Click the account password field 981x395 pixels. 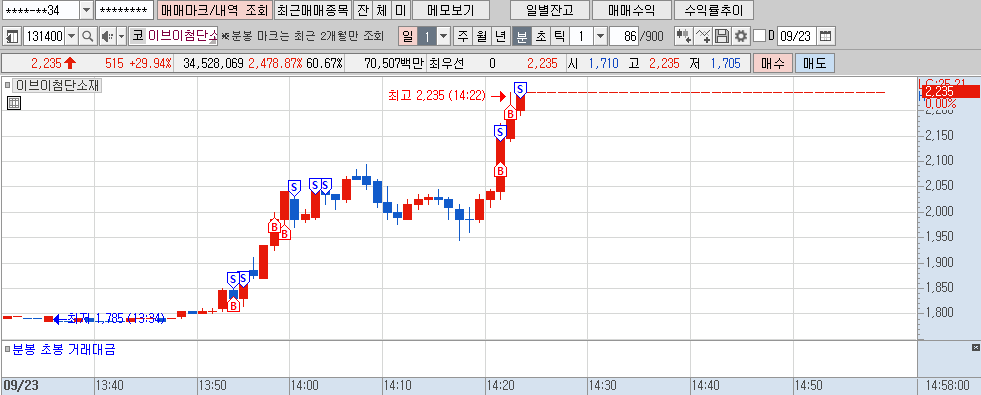(125, 10)
